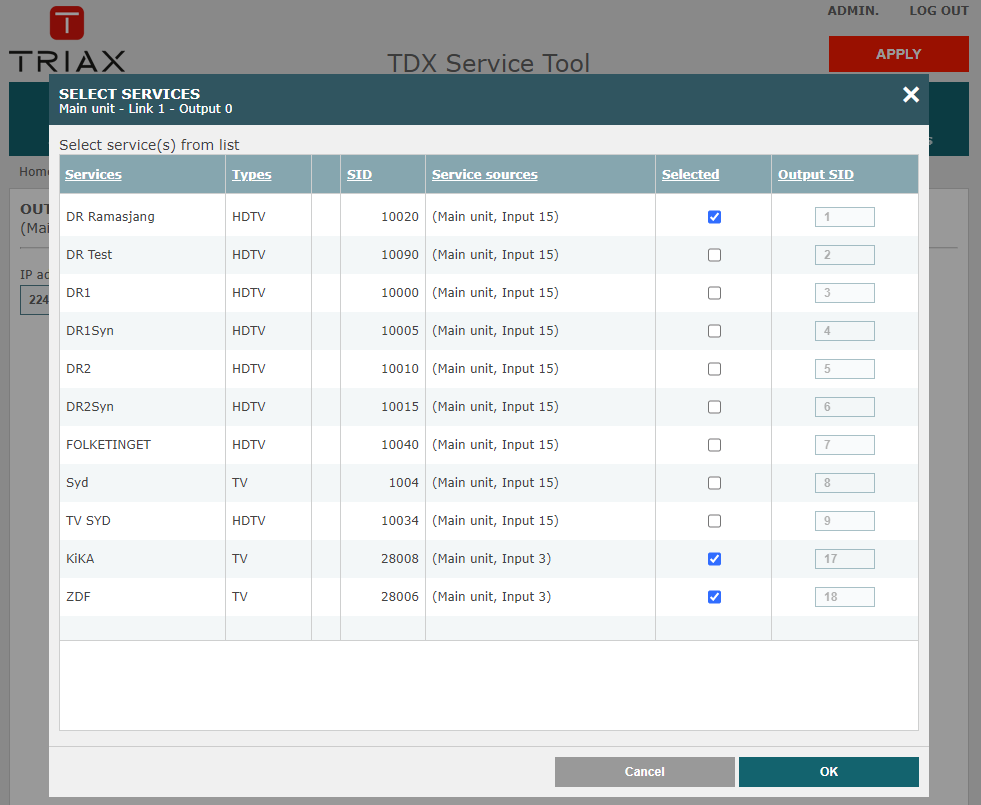Image resolution: width=981 pixels, height=805 pixels.
Task: Select the DR1 service checkbox
Action: (x=714, y=293)
